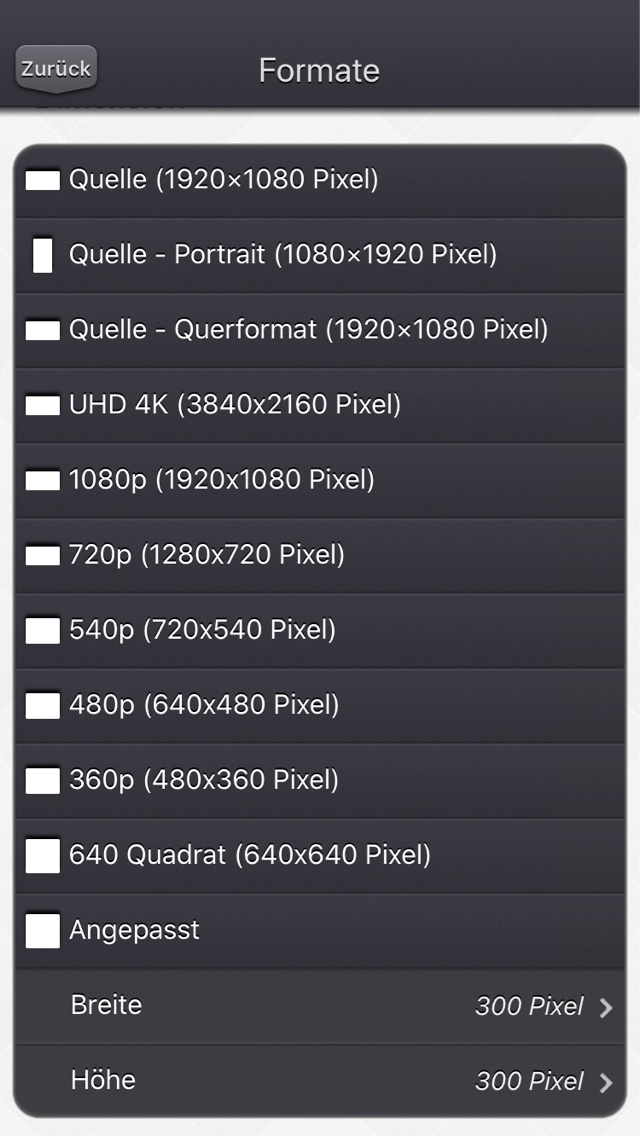Click the 4:3 icon beside 540p
The image size is (640, 1136).
[x=43, y=630]
